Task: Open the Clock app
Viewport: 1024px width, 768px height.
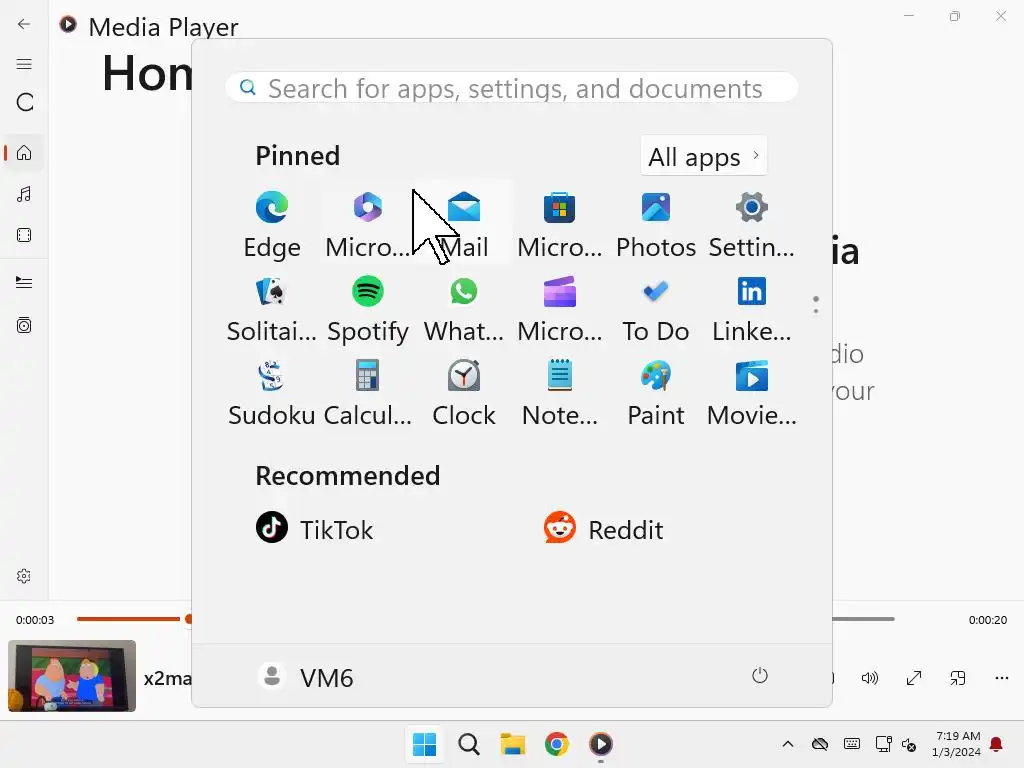Action: pyautogui.click(x=464, y=392)
